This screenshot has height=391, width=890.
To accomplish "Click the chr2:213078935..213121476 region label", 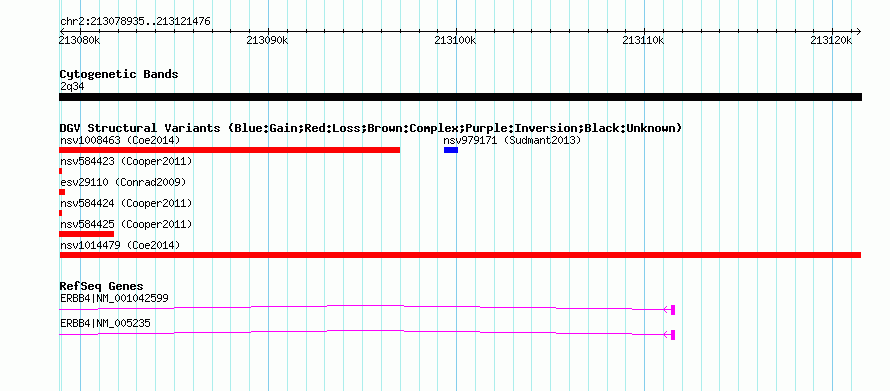I will (135, 22).
